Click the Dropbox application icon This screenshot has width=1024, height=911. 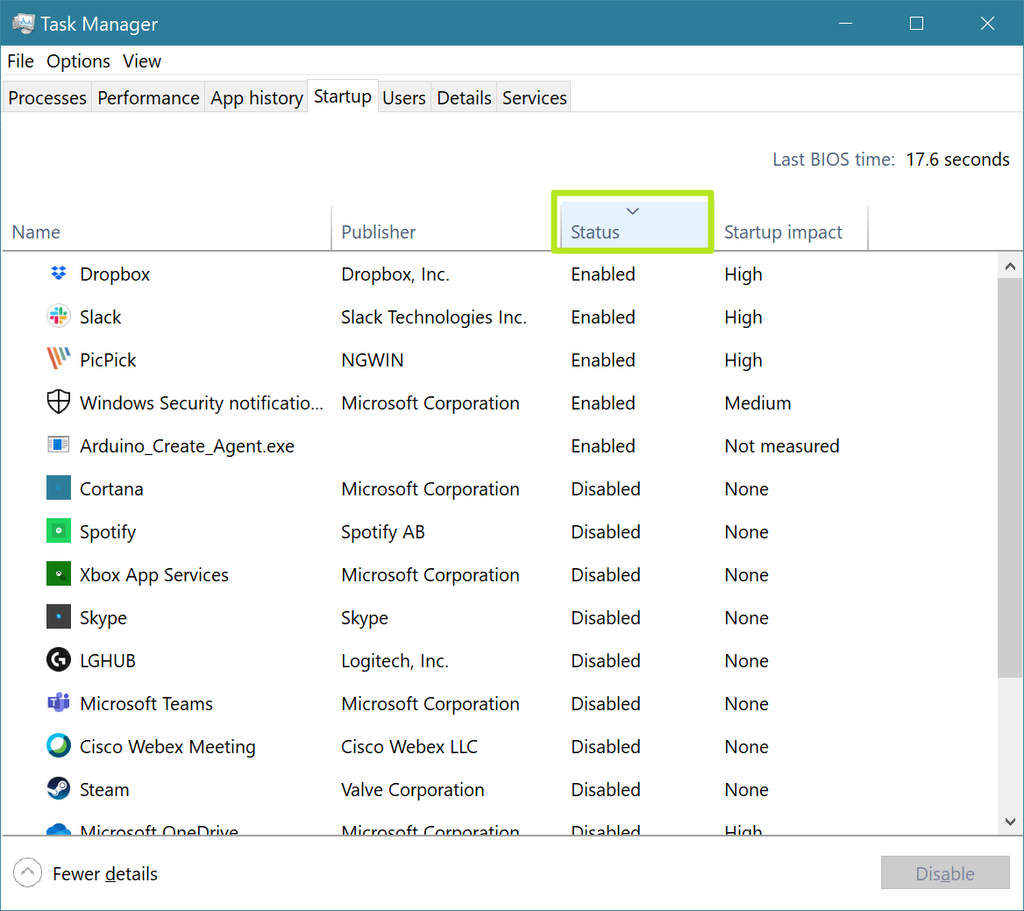click(58, 274)
